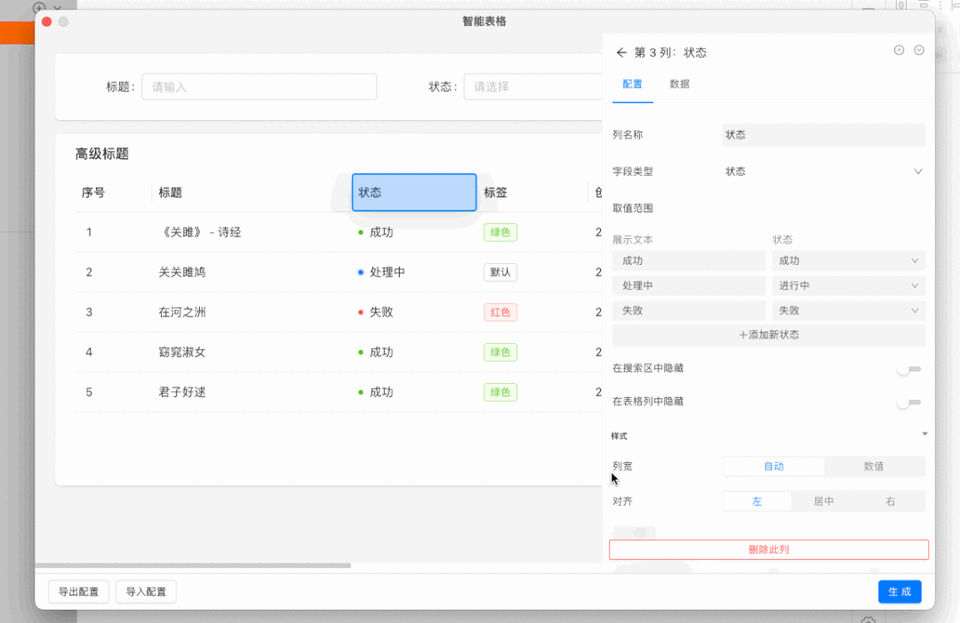Image resolution: width=960 pixels, height=623 pixels.
Task: Collapse the 样式 section arrow
Action: (x=924, y=434)
